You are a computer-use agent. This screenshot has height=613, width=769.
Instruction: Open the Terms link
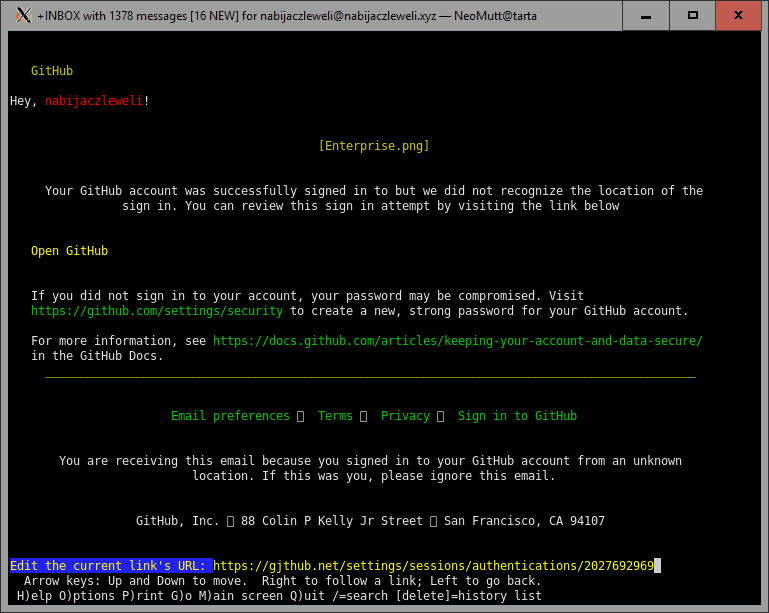(335, 416)
